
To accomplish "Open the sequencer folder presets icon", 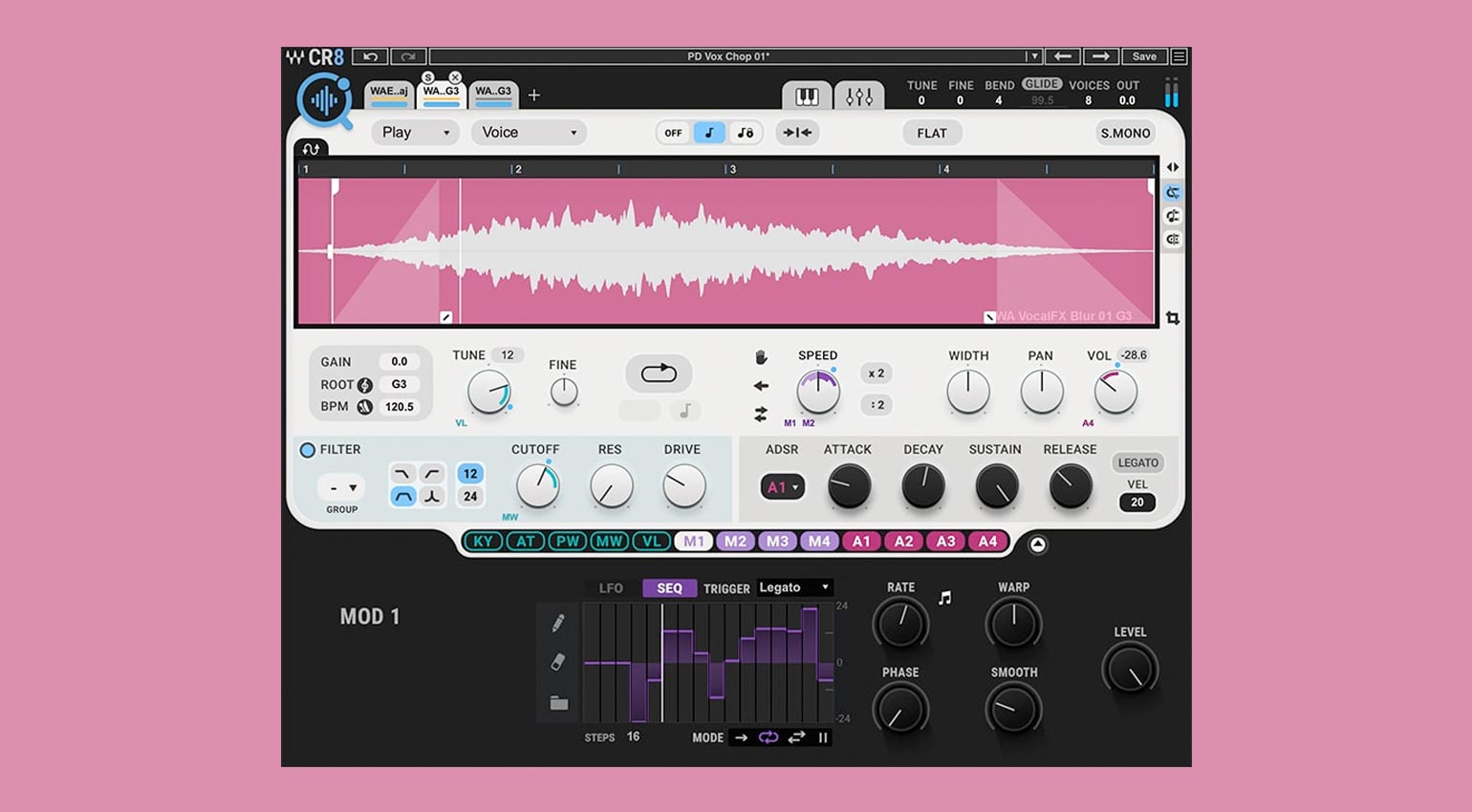I will coord(559,703).
